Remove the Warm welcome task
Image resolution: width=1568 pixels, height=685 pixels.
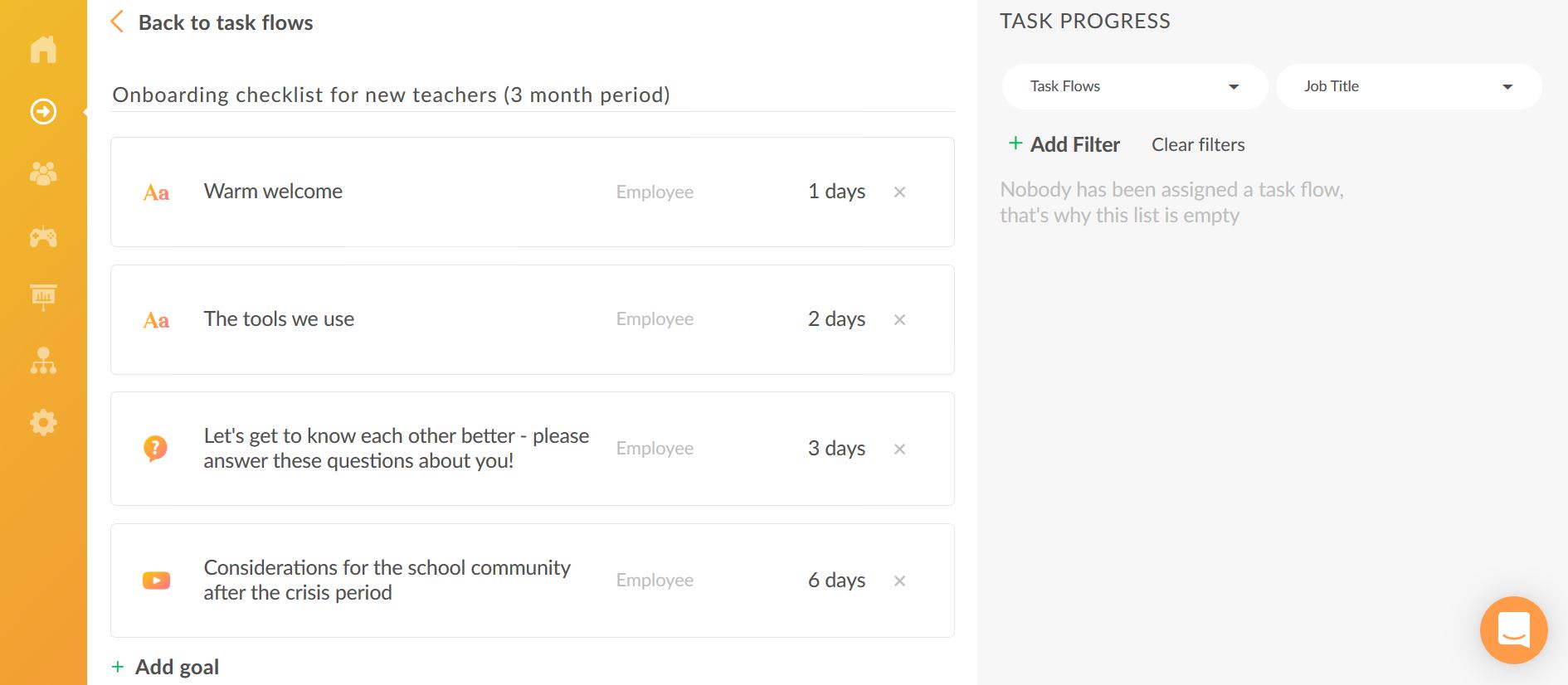point(899,192)
